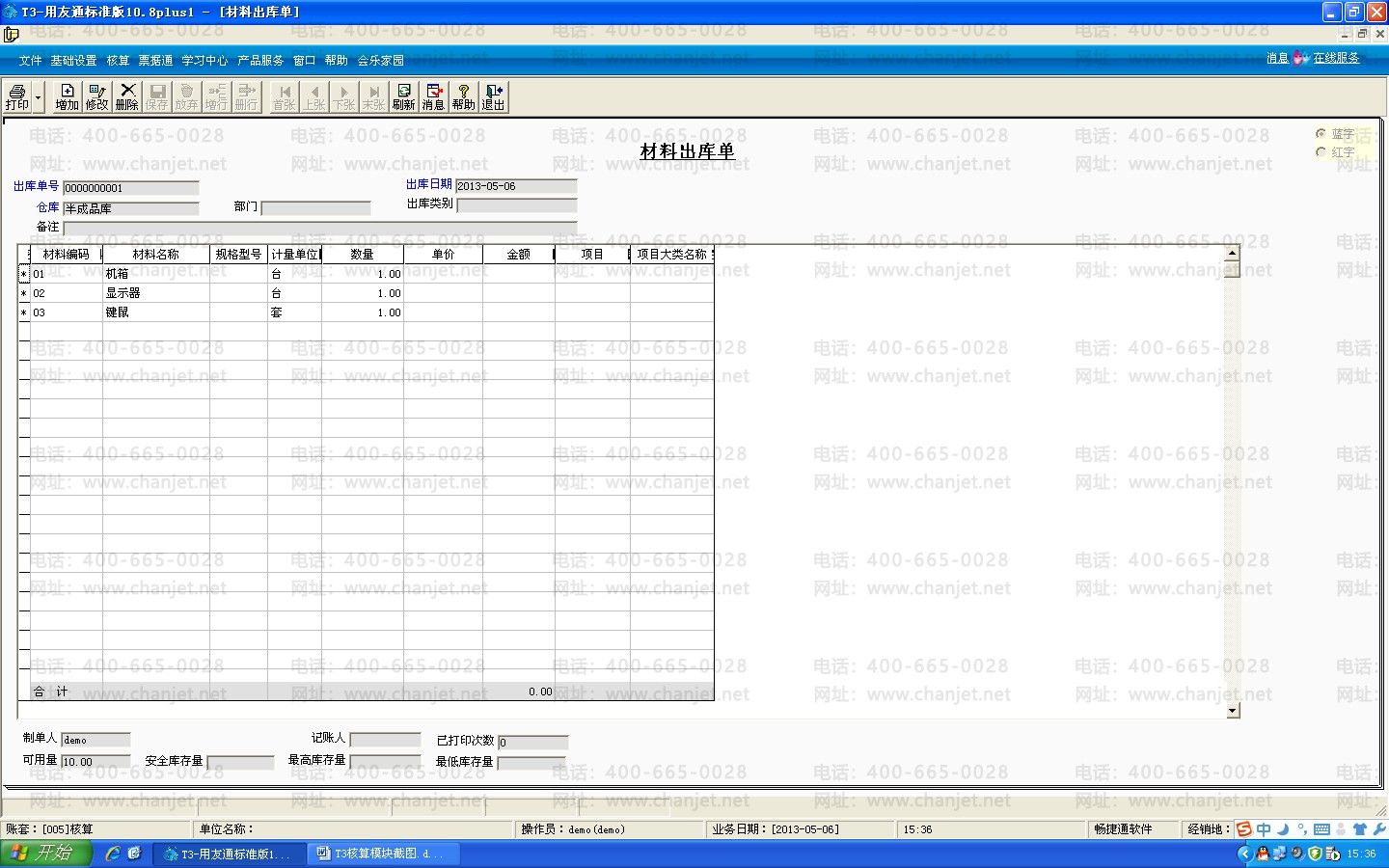Open the 核算 menu
Image resolution: width=1389 pixels, height=868 pixels.
point(118,61)
